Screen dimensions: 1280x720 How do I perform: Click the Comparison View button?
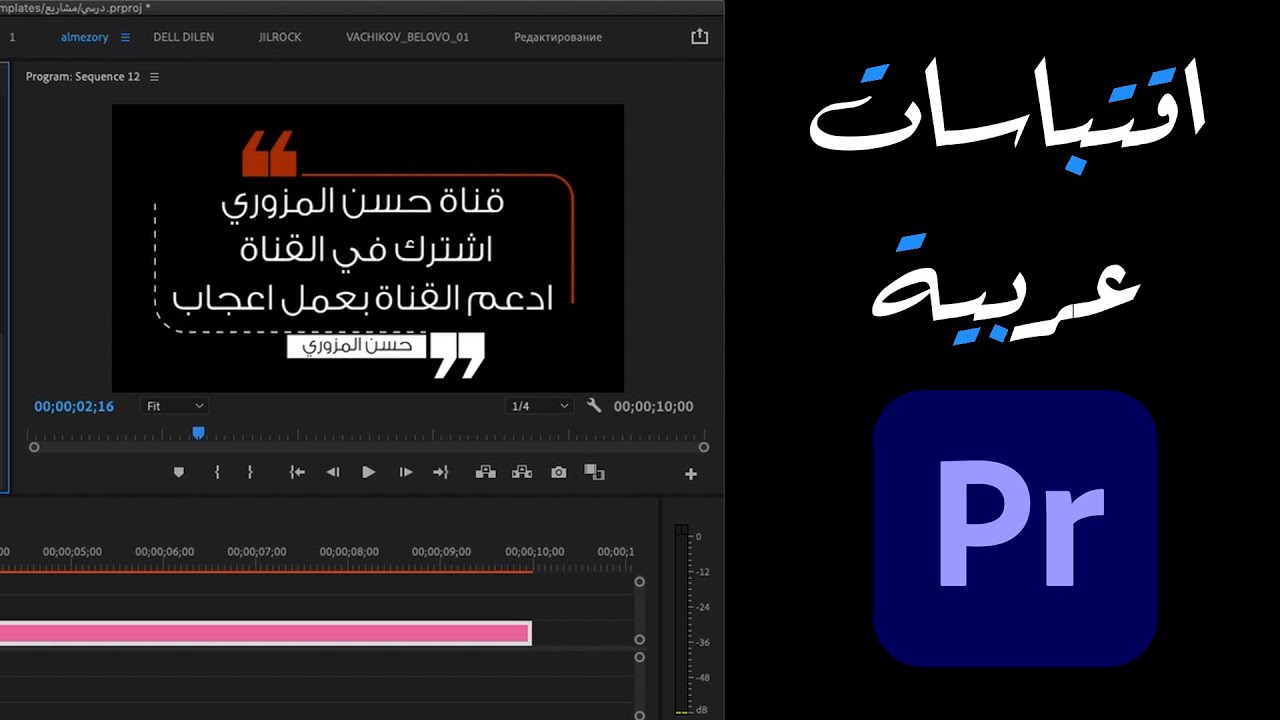click(594, 472)
